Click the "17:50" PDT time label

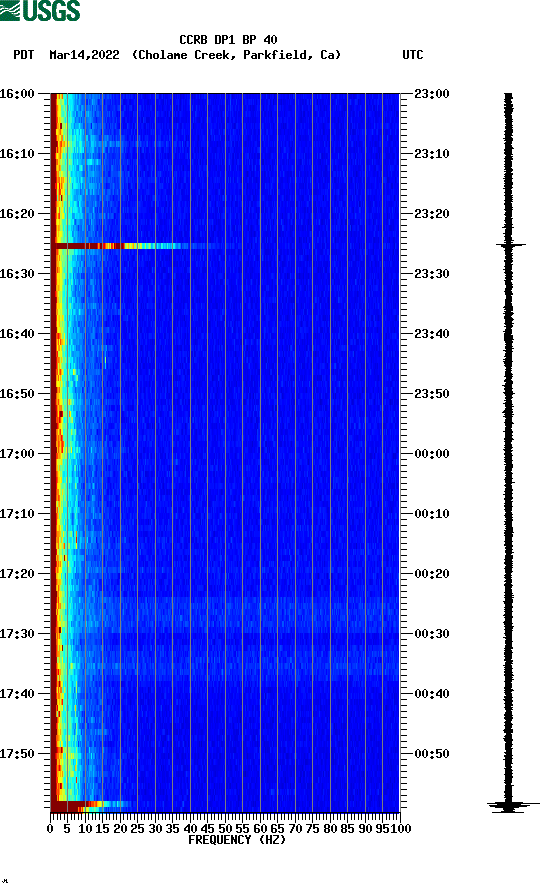pos(17,754)
